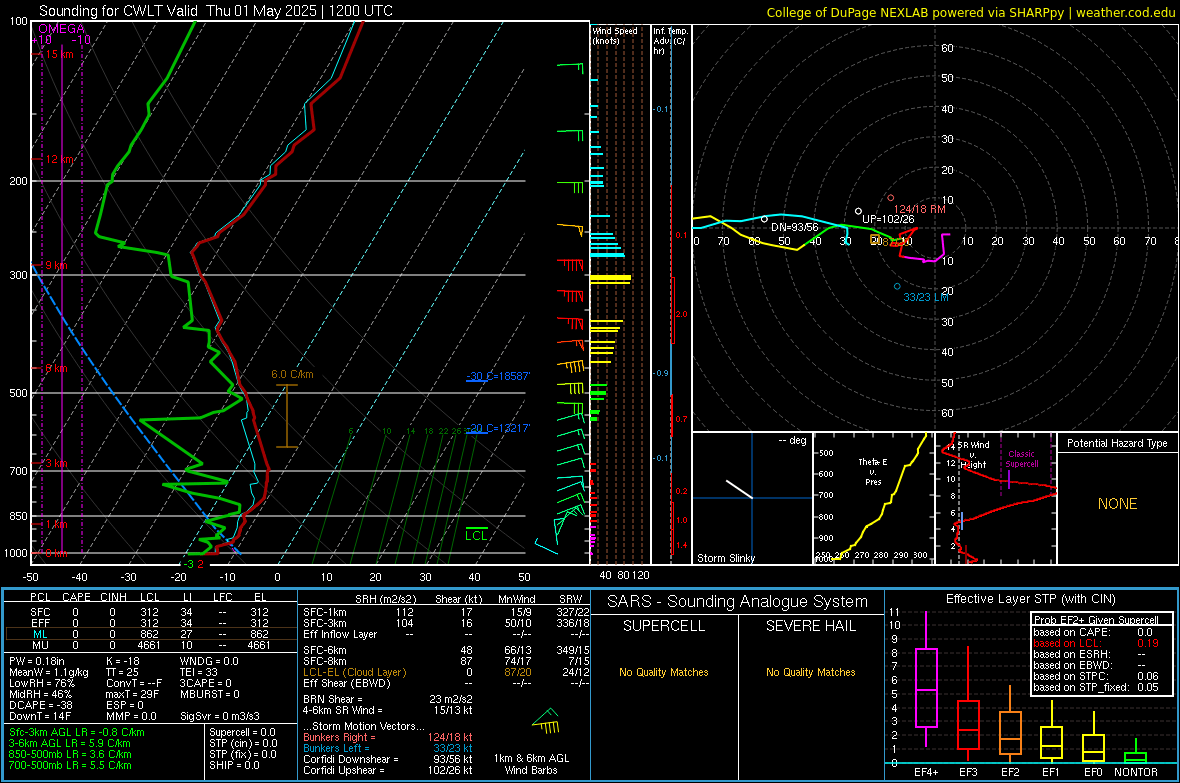Click the 'DN=93/56' hodograph label
This screenshot has width=1180, height=783.
click(795, 227)
